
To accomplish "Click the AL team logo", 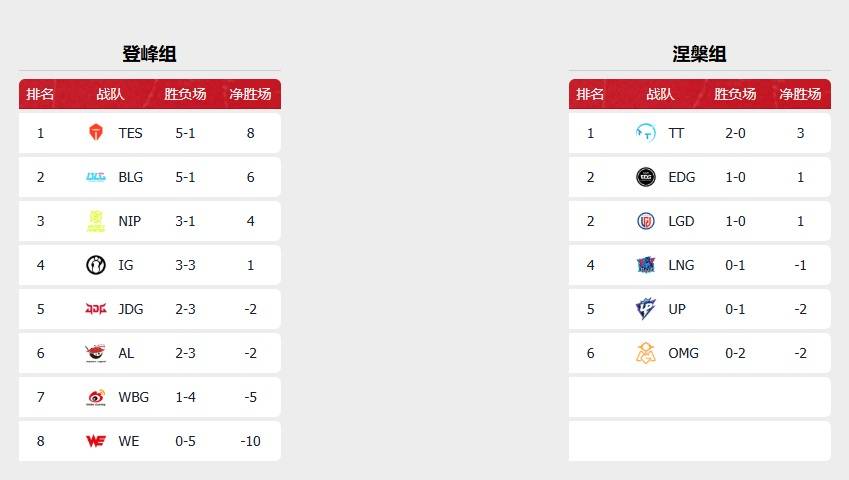I will point(96,353).
